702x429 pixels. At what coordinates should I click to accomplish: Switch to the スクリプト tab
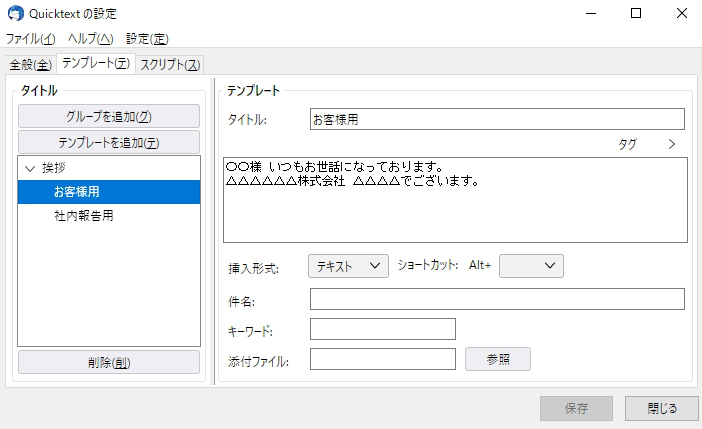(x=169, y=65)
